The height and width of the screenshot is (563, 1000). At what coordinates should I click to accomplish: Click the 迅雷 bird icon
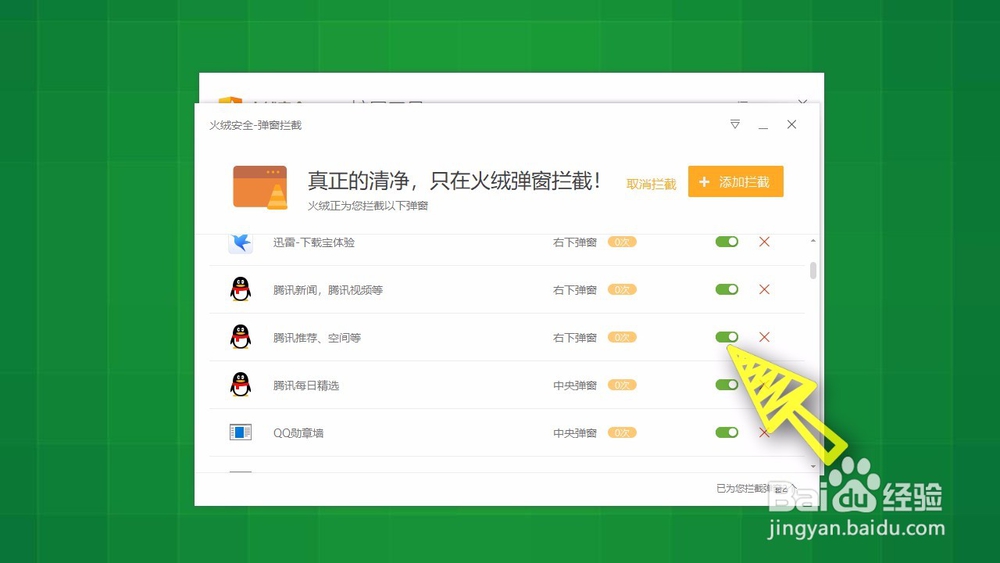point(240,242)
